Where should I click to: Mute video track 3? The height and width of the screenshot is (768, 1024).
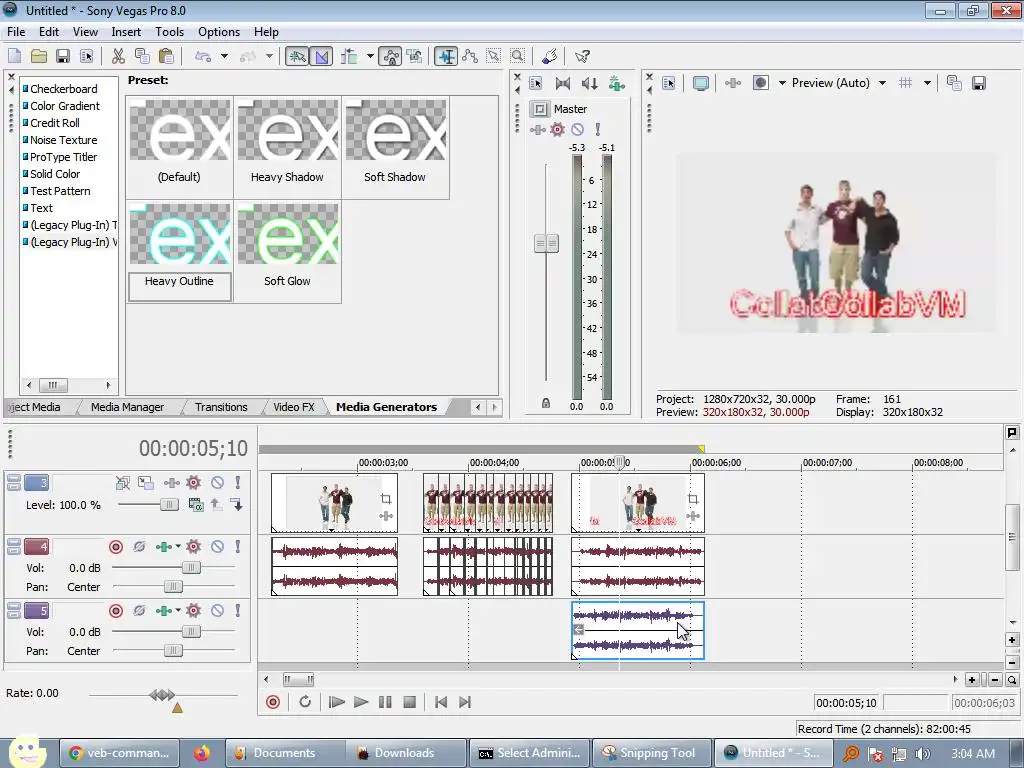tap(217, 483)
